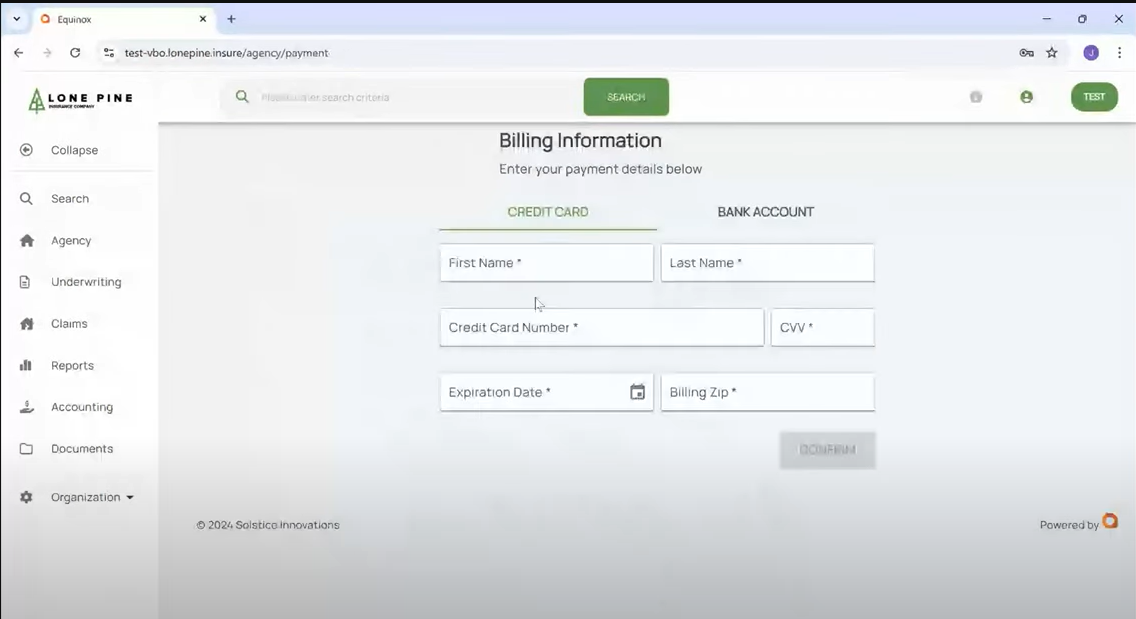Navigate to Agency via the home icon
The width and height of the screenshot is (1136, 619).
pos(25,240)
